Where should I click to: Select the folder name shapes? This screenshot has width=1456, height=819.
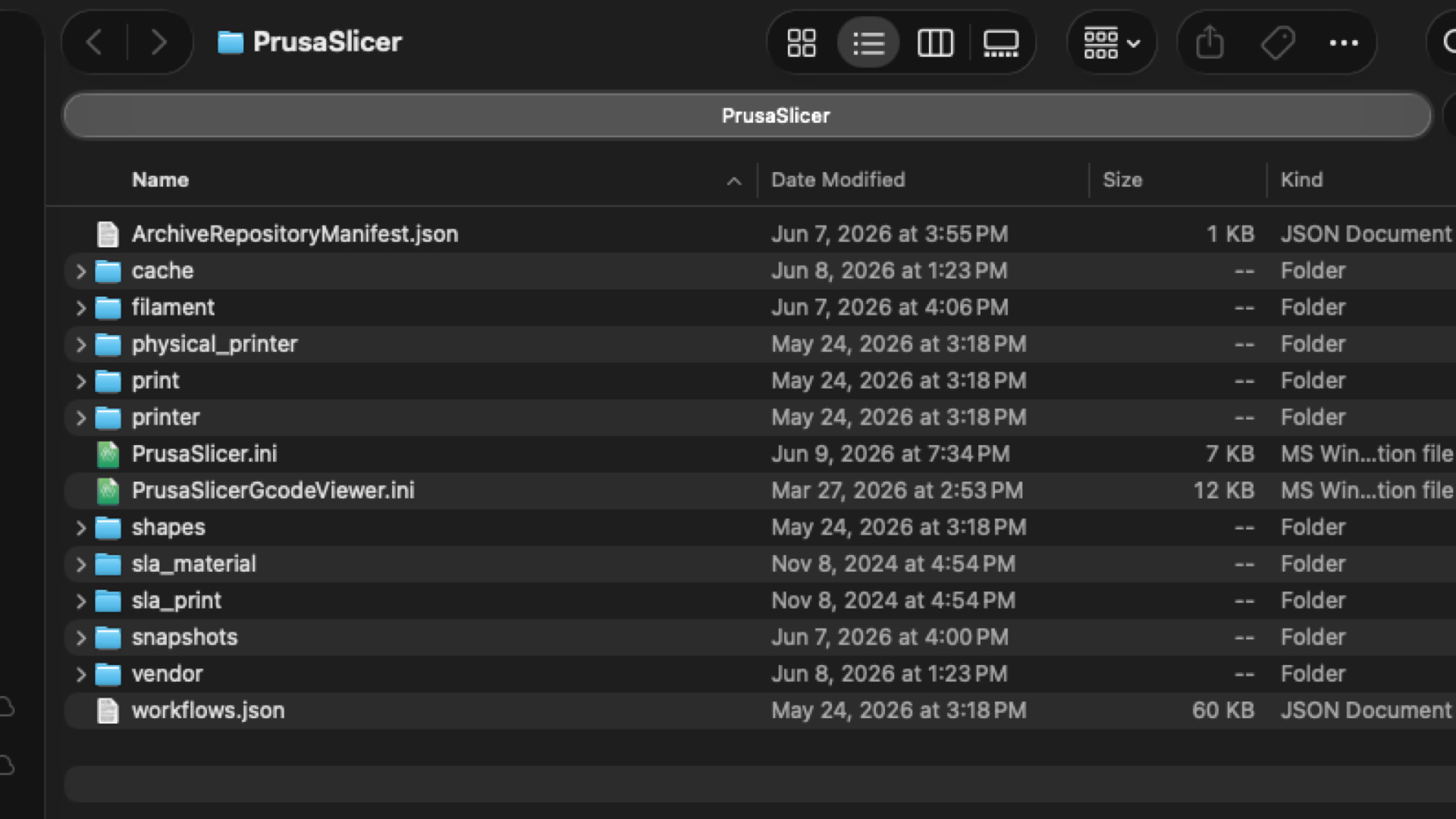pos(168,527)
